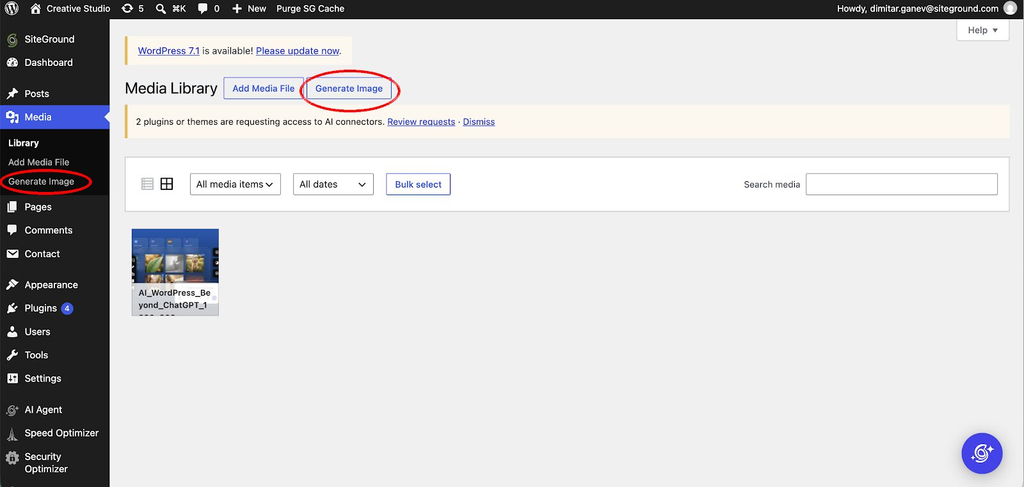Click the Add Media File button

(263, 88)
